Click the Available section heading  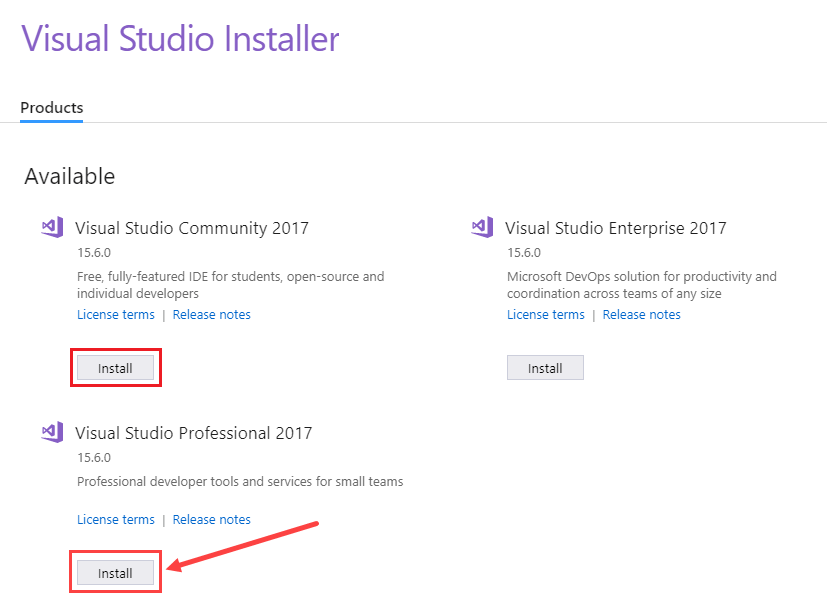(x=70, y=177)
